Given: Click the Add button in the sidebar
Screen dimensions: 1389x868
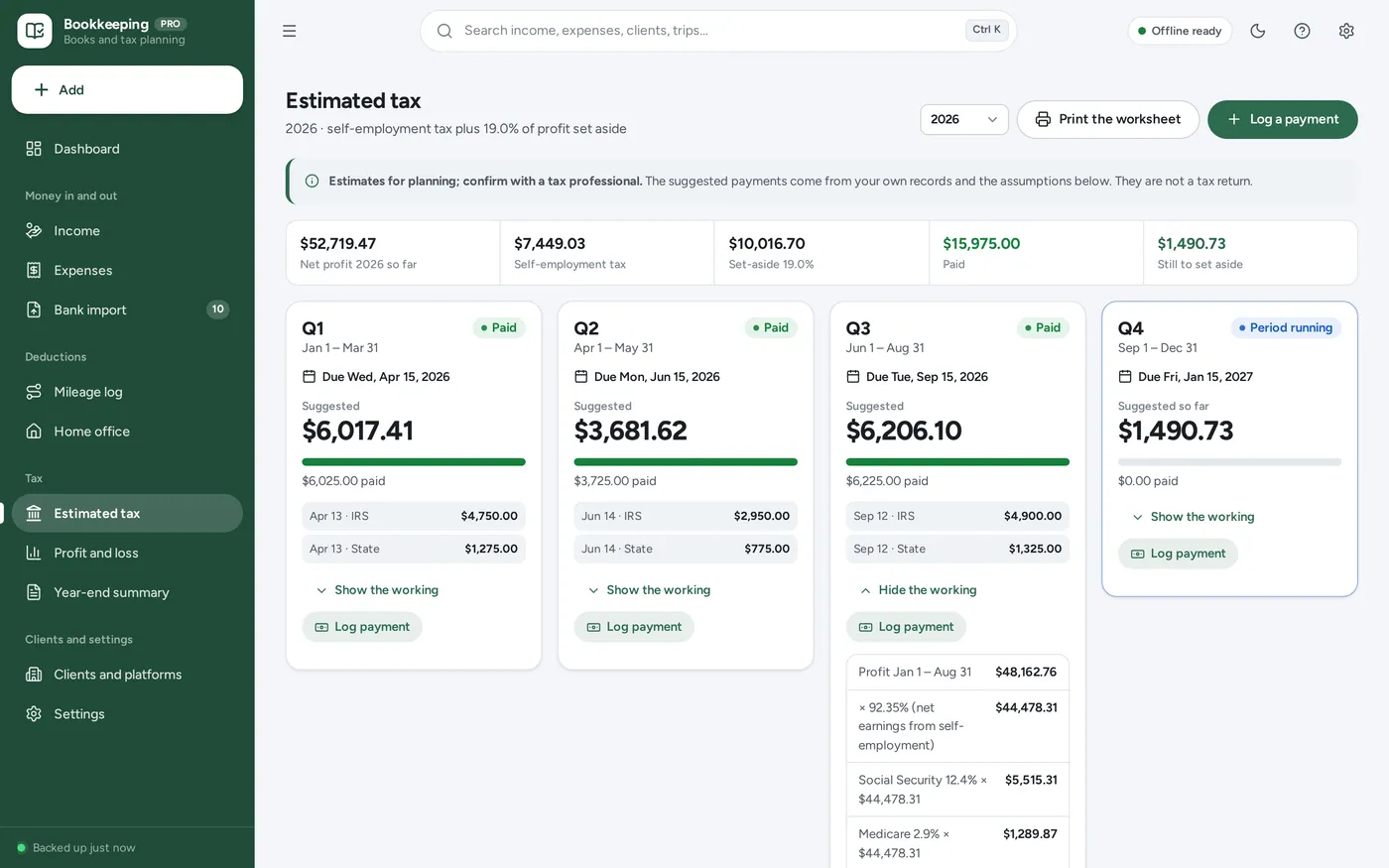Looking at the screenshot, I should point(127,90).
